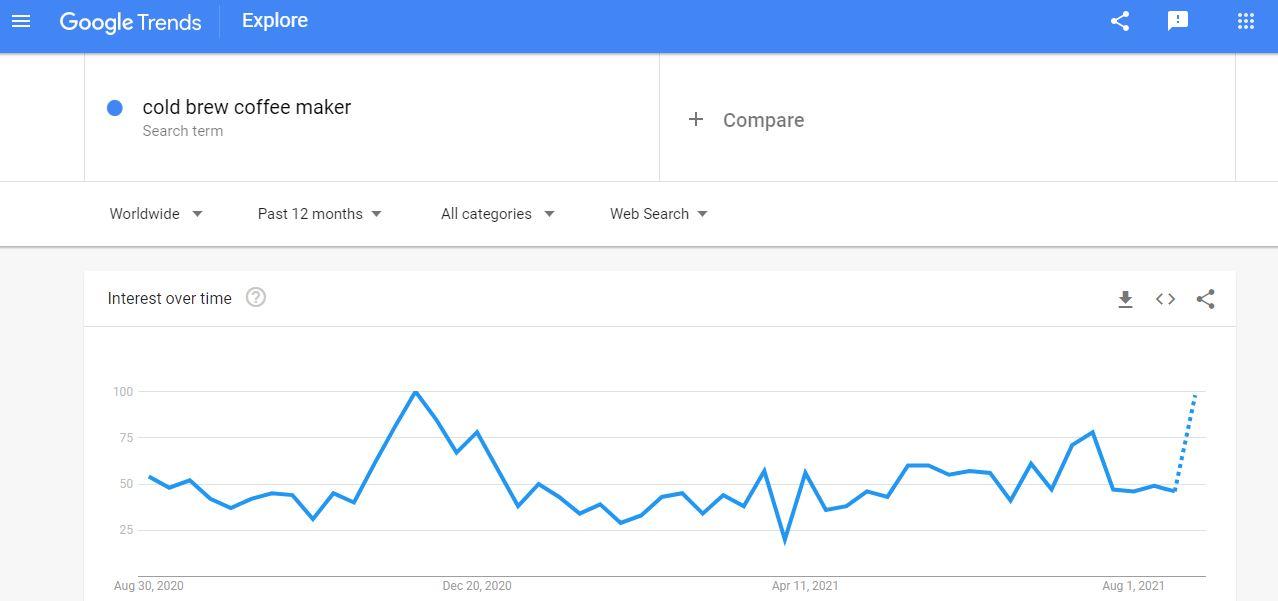
Task: Open the embed code icon
Action: [1165, 299]
